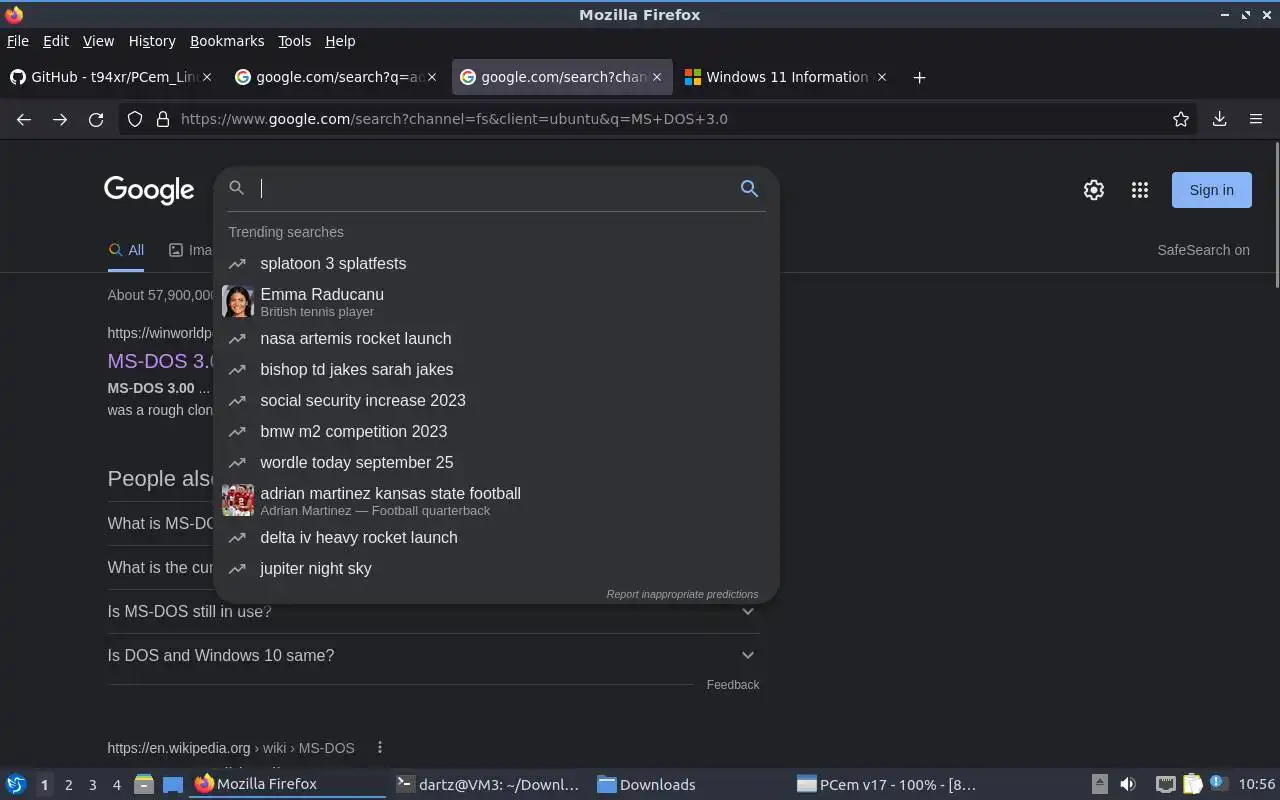This screenshot has width=1280, height=800.
Task: Click the Google logo
Action: click(x=149, y=190)
